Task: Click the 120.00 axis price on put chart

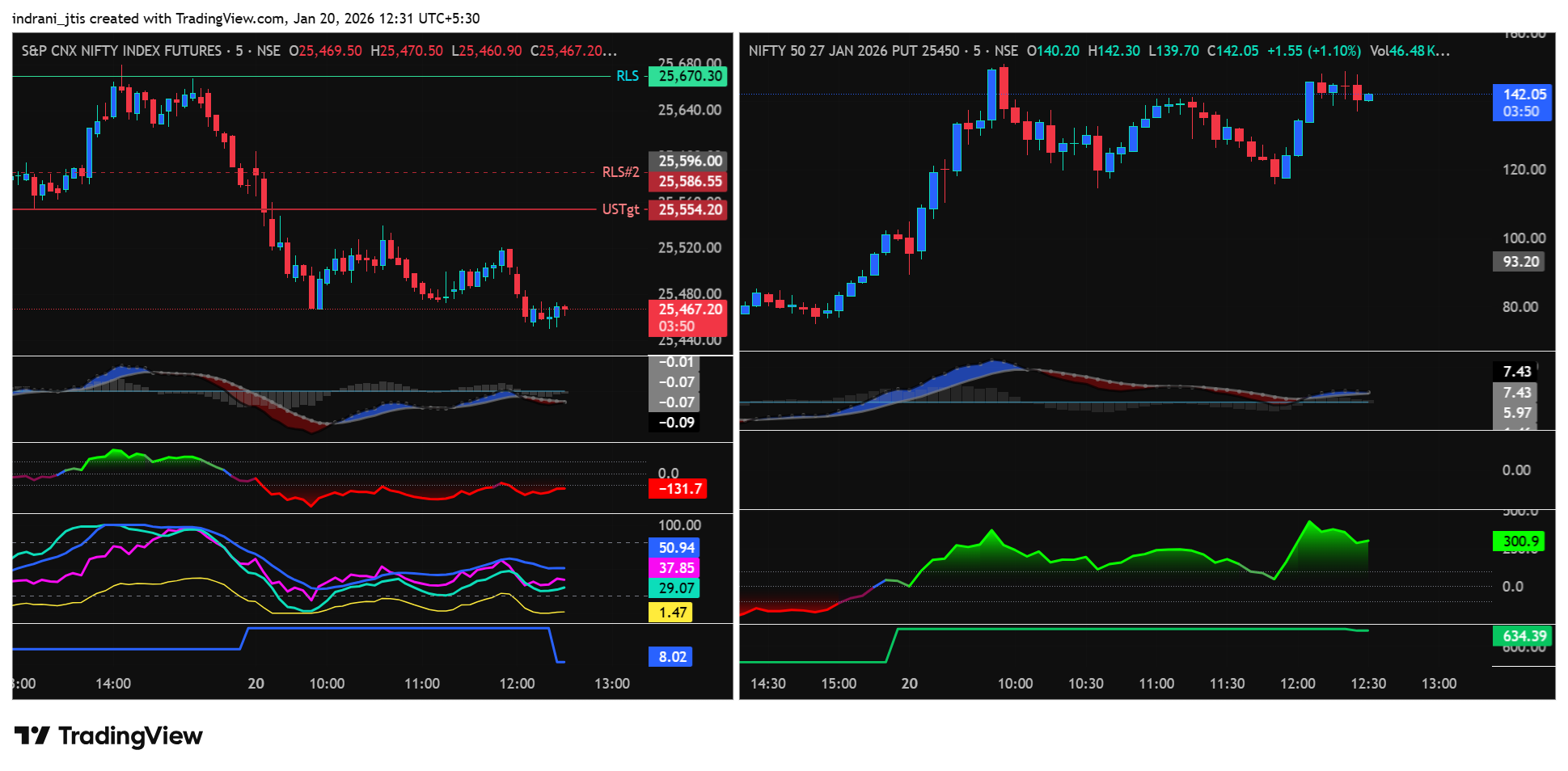Action: tap(1524, 170)
